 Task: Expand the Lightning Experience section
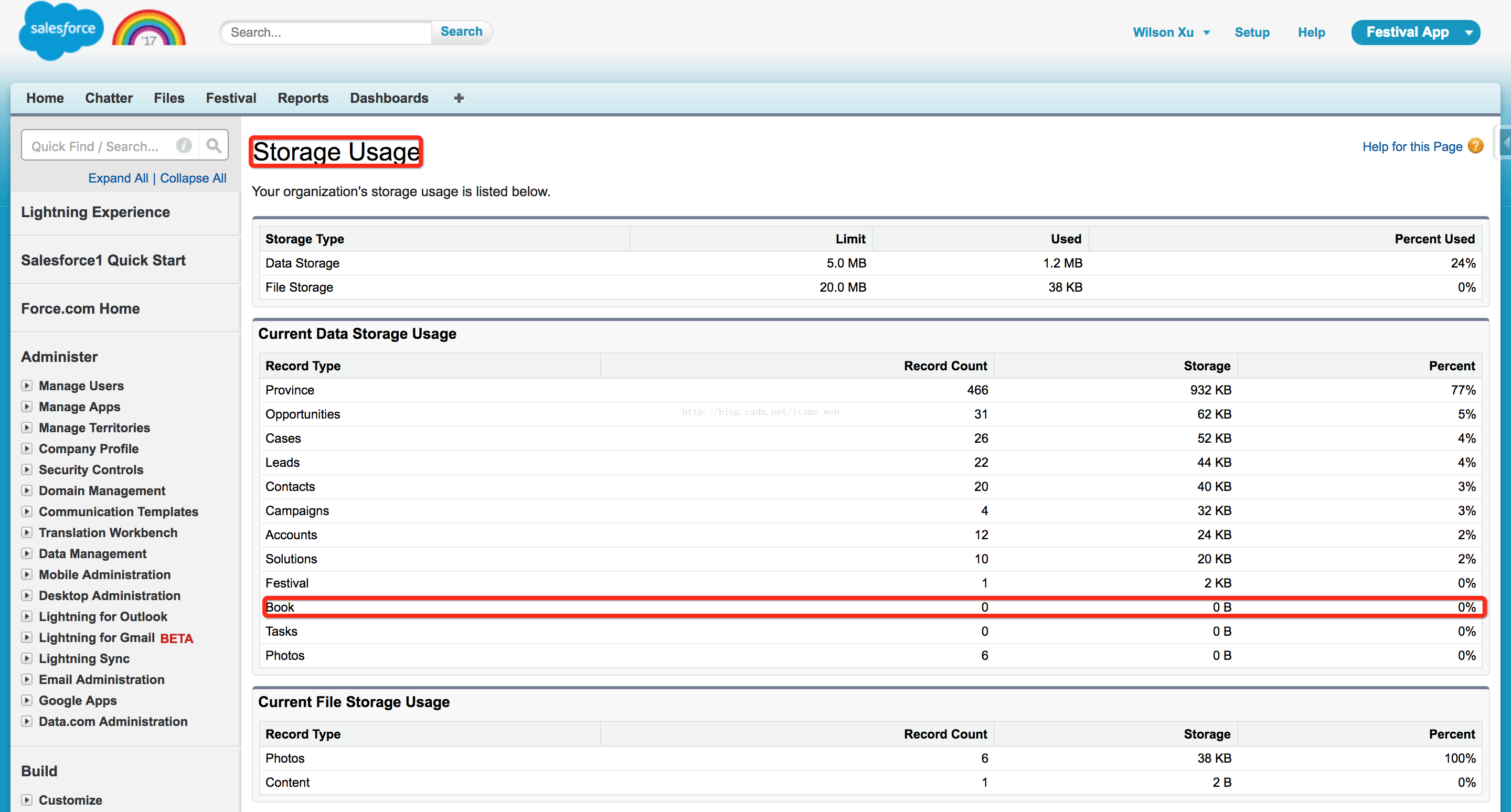[96, 211]
